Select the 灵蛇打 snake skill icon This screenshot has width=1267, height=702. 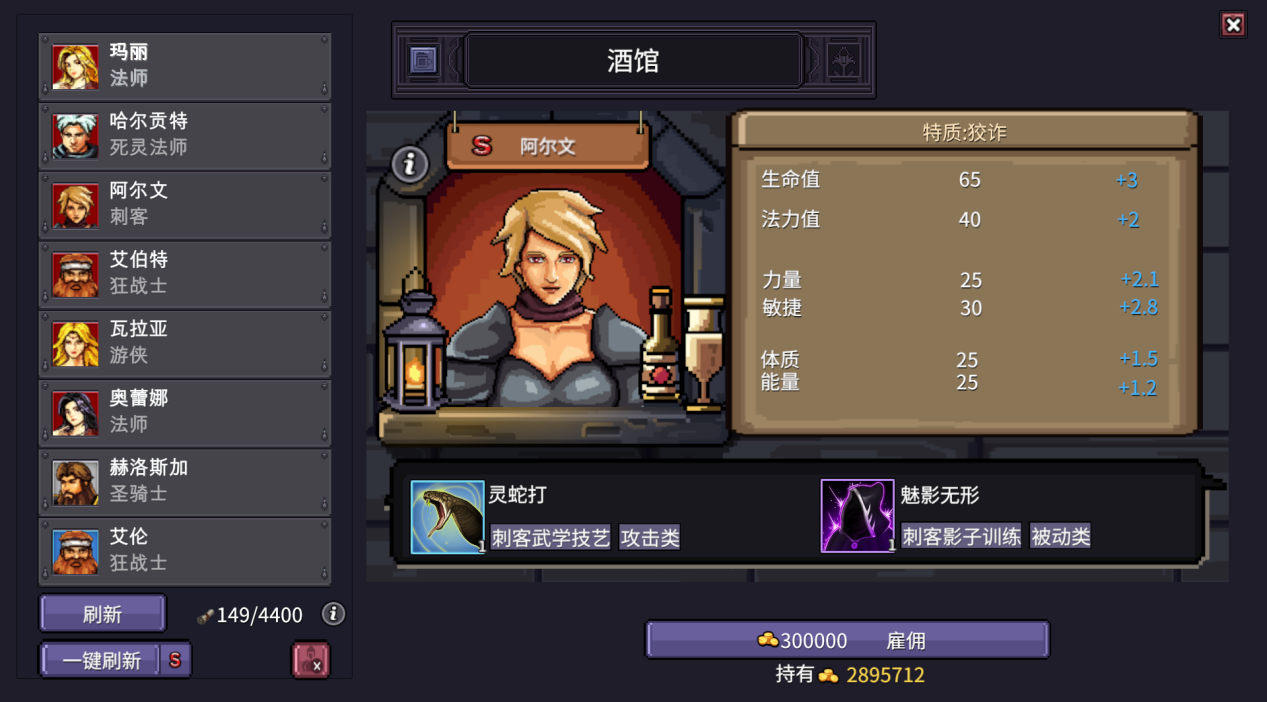click(x=447, y=517)
